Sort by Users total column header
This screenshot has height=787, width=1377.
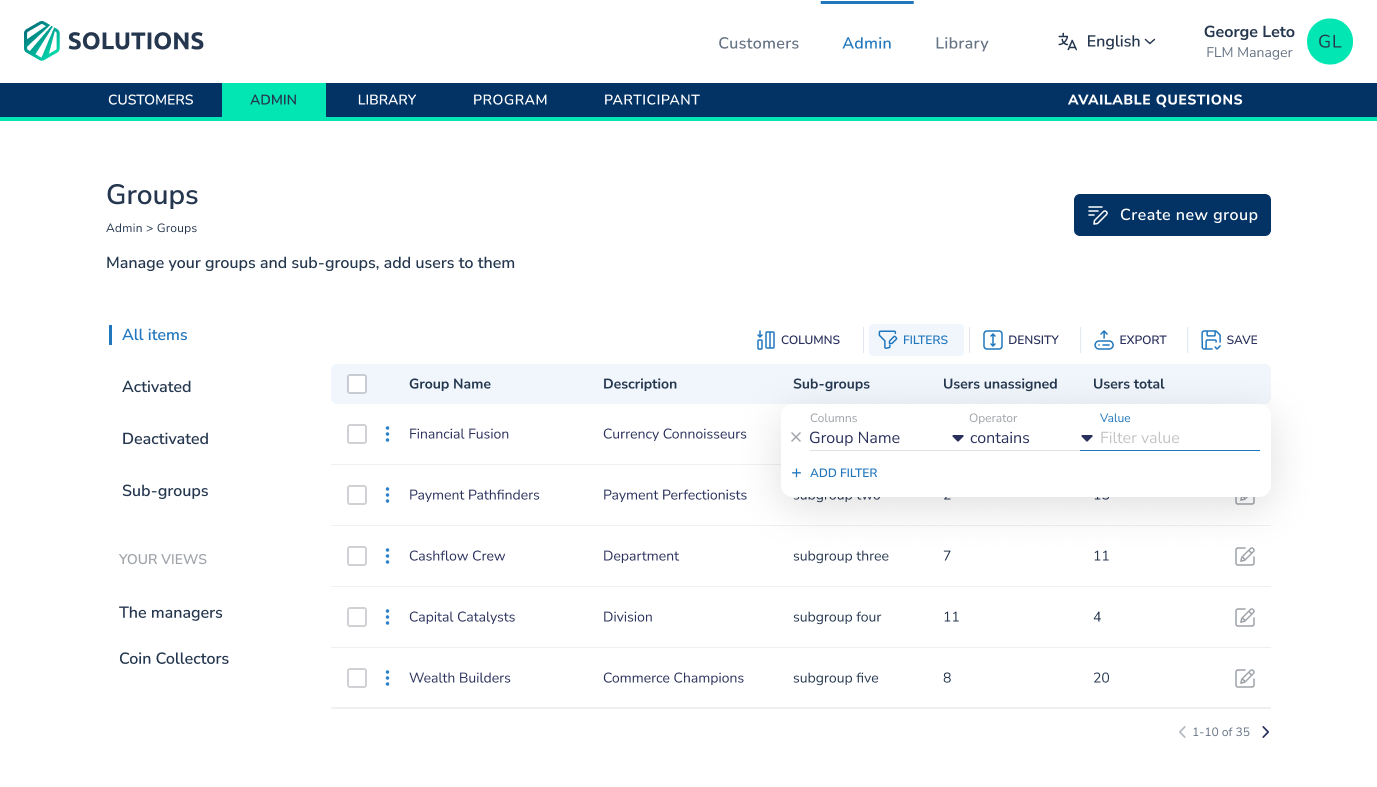pyautogui.click(x=1129, y=384)
